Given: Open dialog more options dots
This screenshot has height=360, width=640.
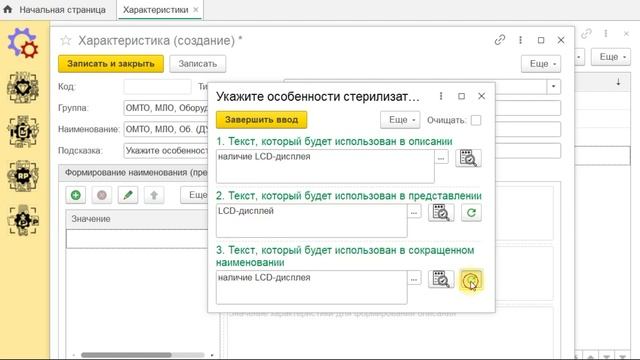Looking at the screenshot, I should click(x=441, y=96).
